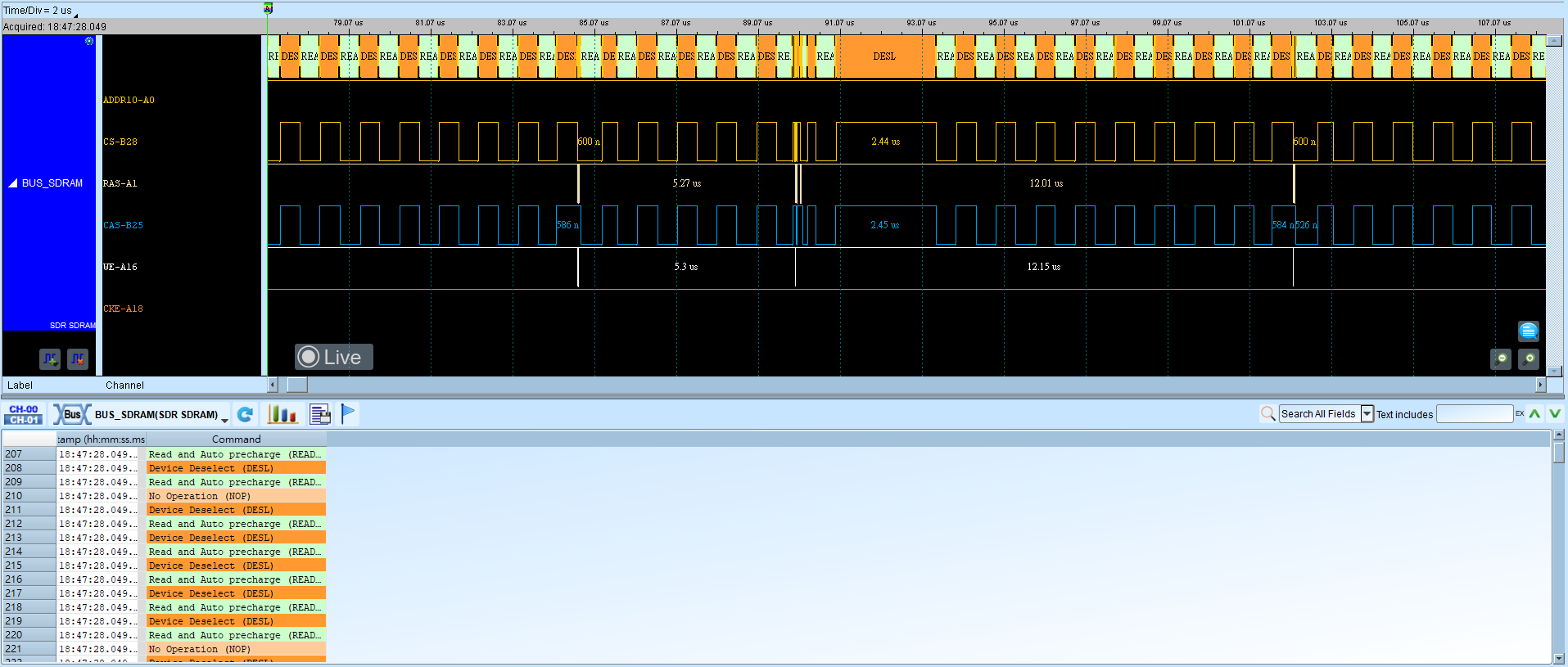
Task: Click the delete channel waveform icon
Action: pos(78,358)
